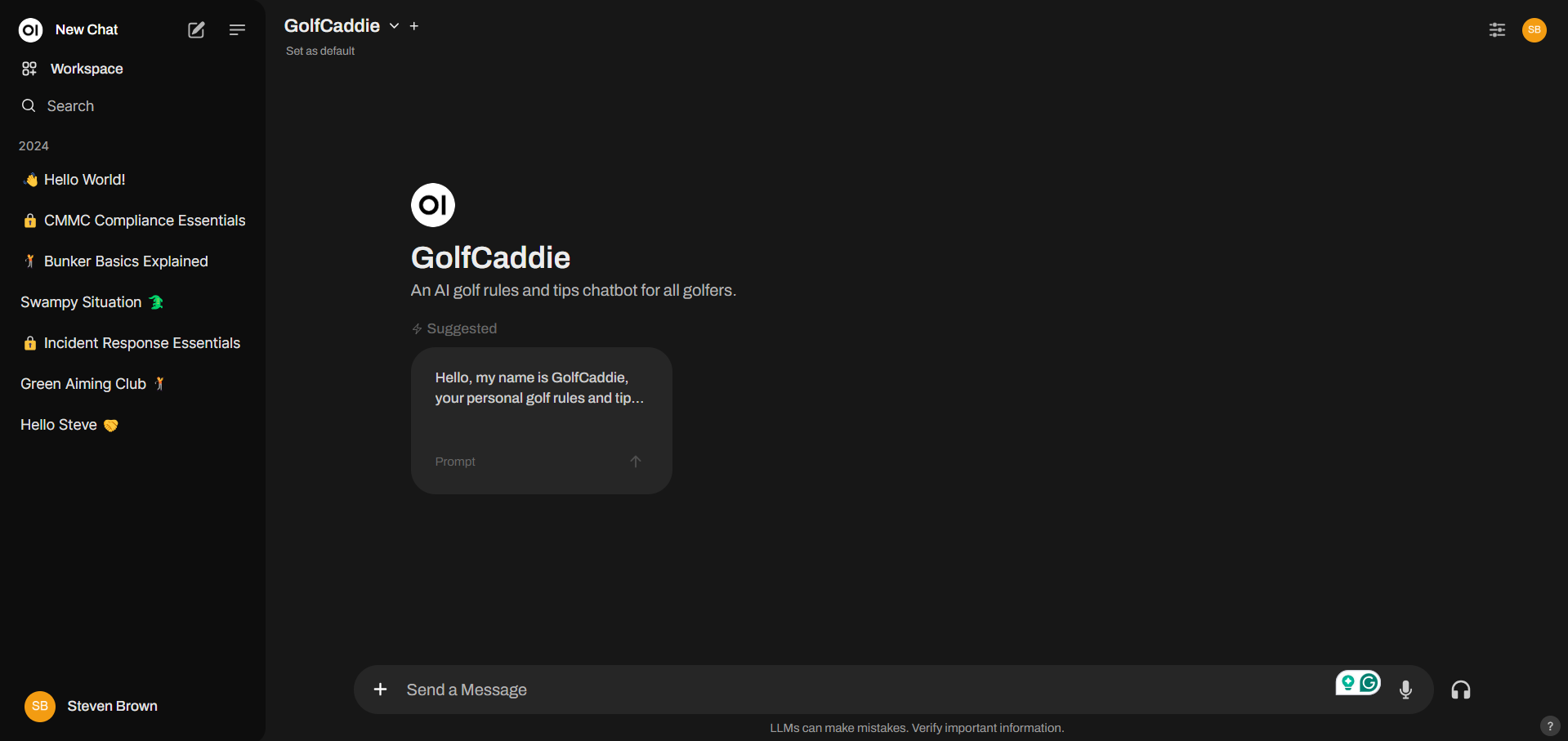The width and height of the screenshot is (1568, 741).
Task: Click the attach plus icon in message bar
Action: tap(380, 690)
